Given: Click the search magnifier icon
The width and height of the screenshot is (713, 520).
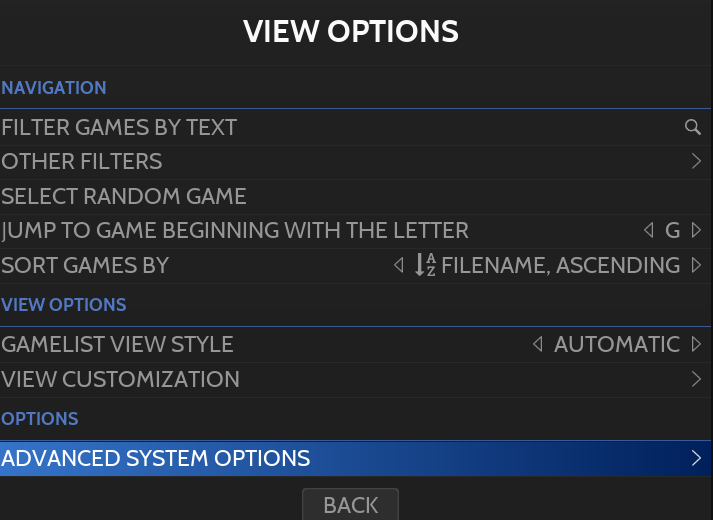Looking at the screenshot, I should [692, 127].
